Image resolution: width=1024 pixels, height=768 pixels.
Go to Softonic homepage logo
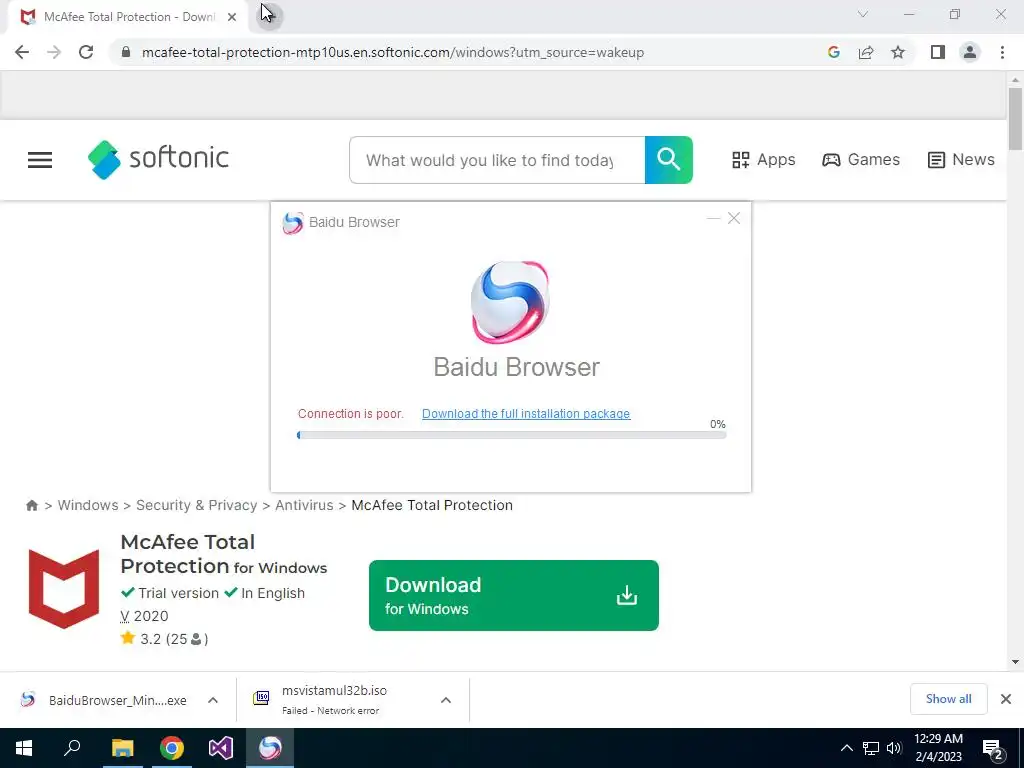(x=158, y=159)
